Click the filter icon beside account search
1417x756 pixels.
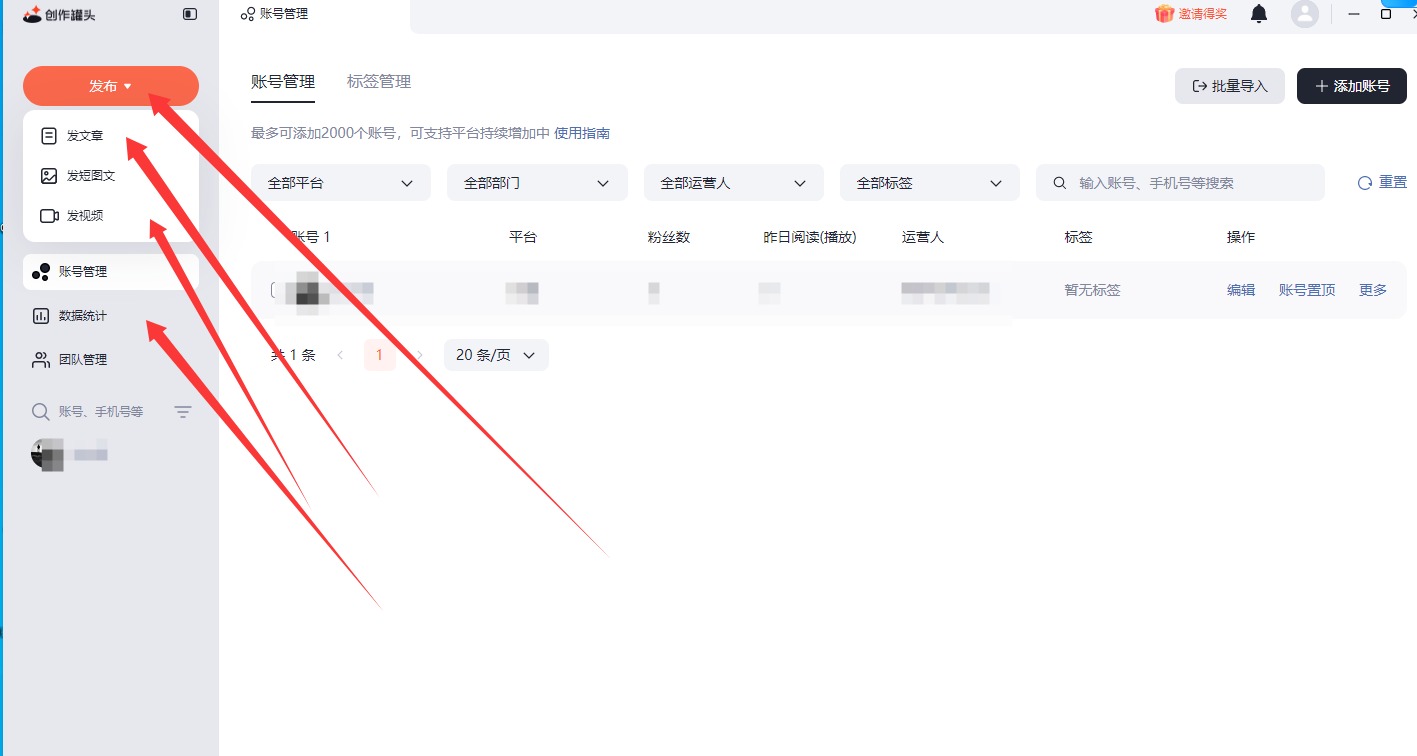pyautogui.click(x=183, y=412)
